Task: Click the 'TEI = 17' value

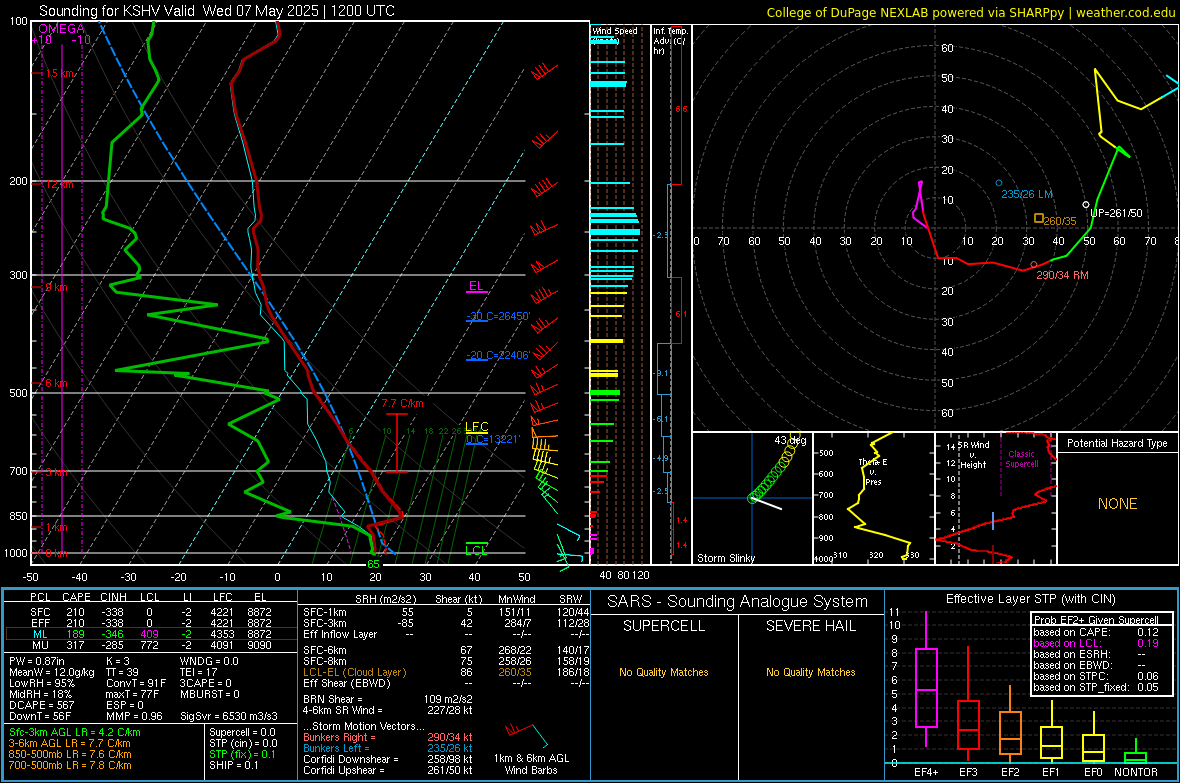Action: point(199,672)
